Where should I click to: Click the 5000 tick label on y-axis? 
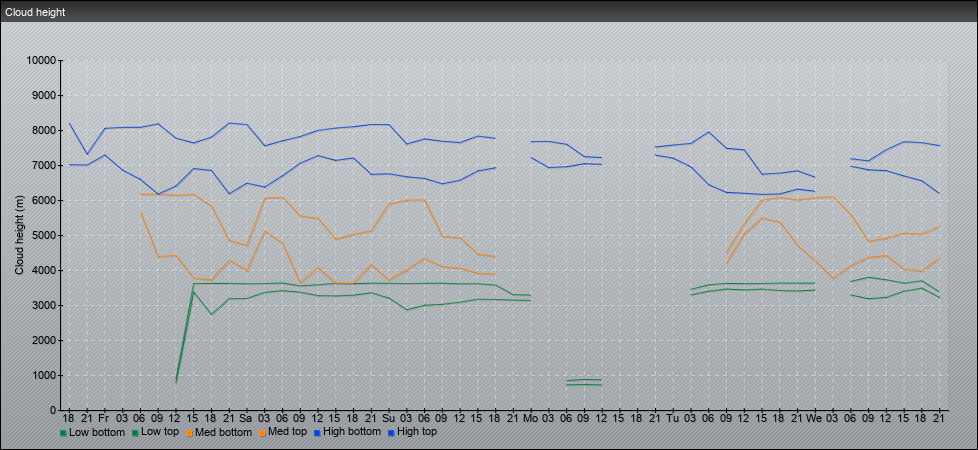44,236
